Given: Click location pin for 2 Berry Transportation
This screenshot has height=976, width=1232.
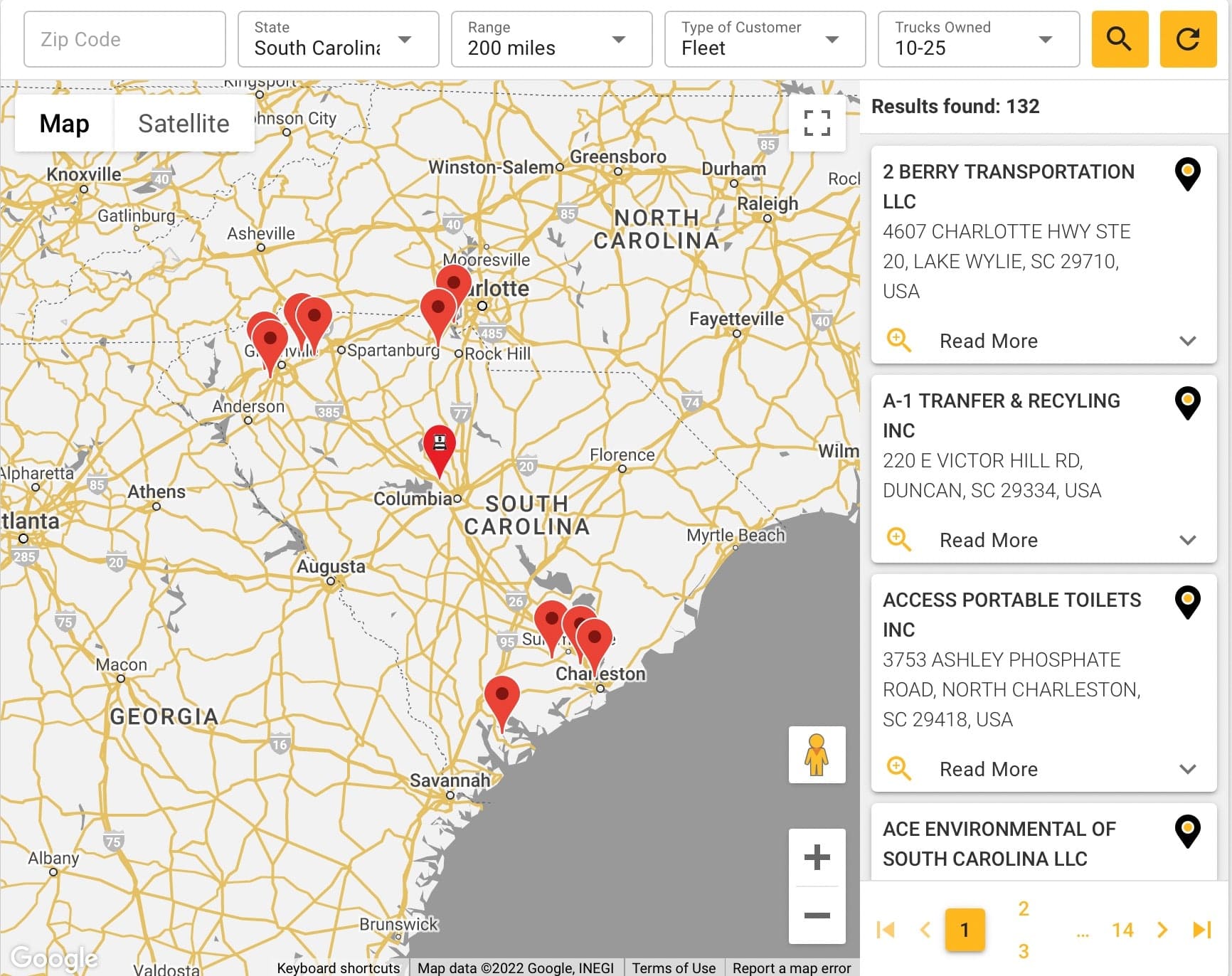Looking at the screenshot, I should coord(1187,174).
